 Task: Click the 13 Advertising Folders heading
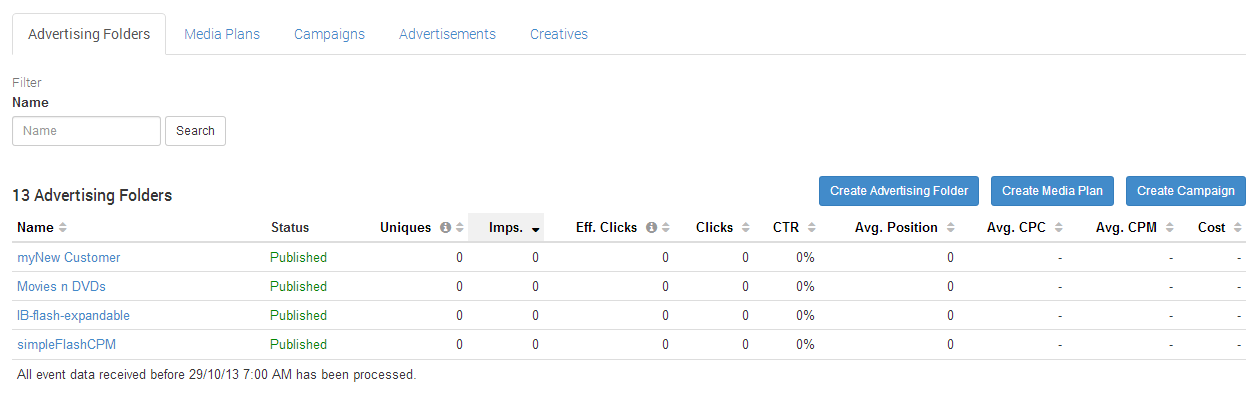(x=92, y=196)
